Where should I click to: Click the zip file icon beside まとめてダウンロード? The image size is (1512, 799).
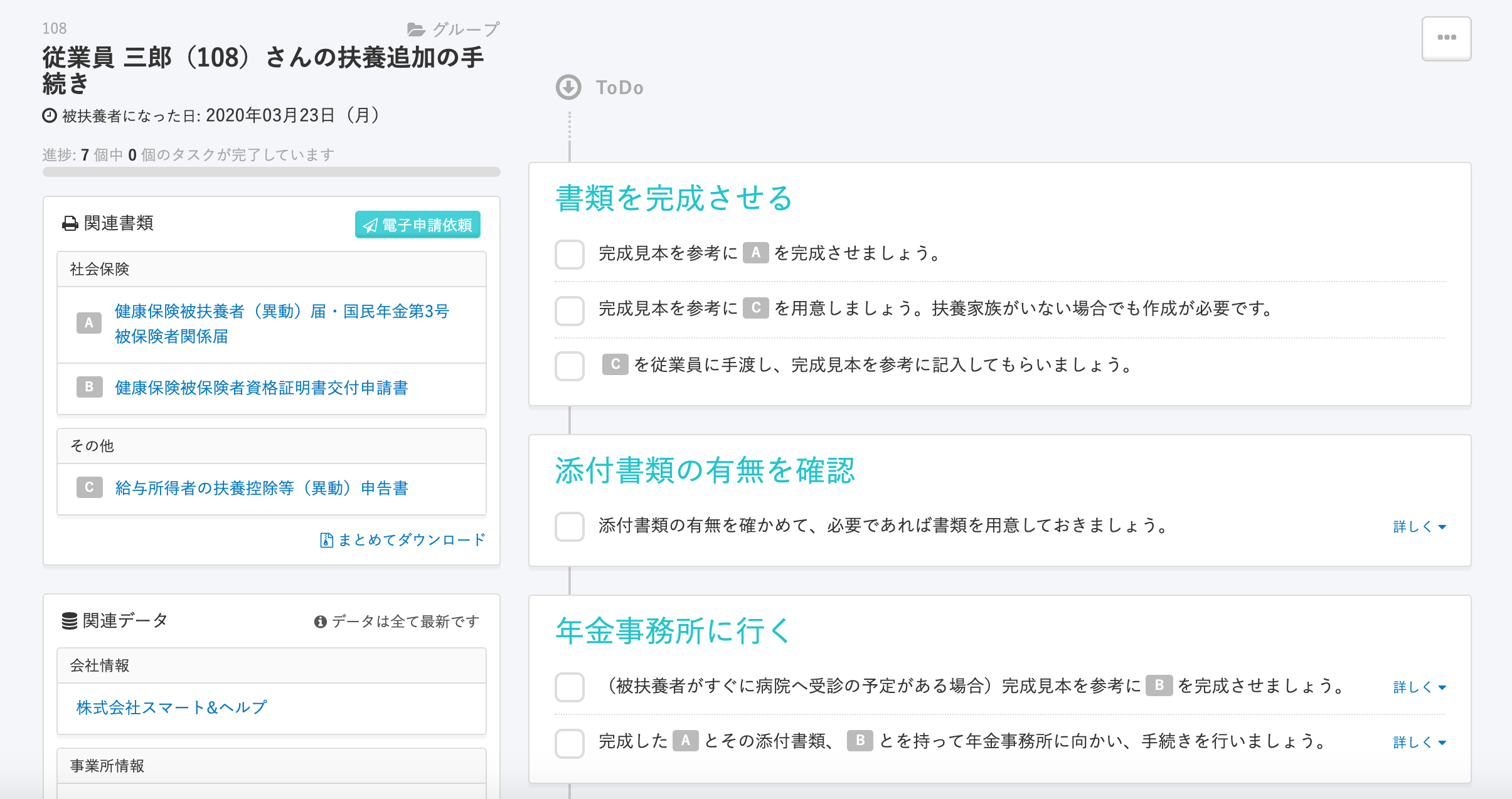click(x=326, y=540)
